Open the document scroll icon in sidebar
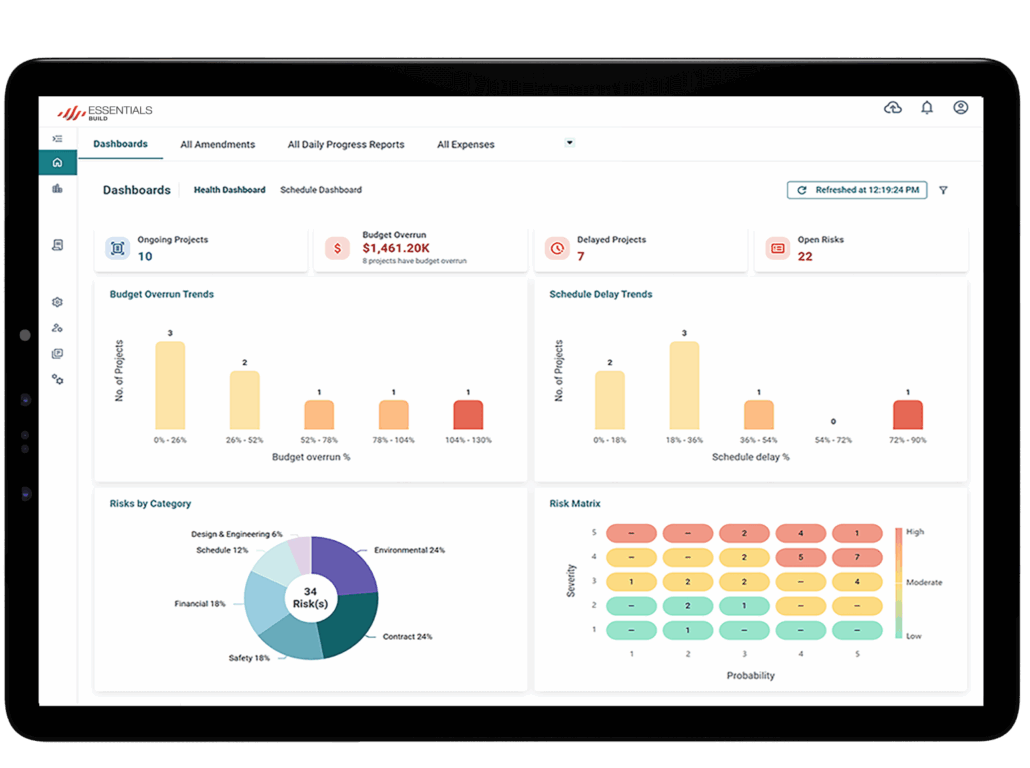This screenshot has height=768, width=1030. click(57, 245)
